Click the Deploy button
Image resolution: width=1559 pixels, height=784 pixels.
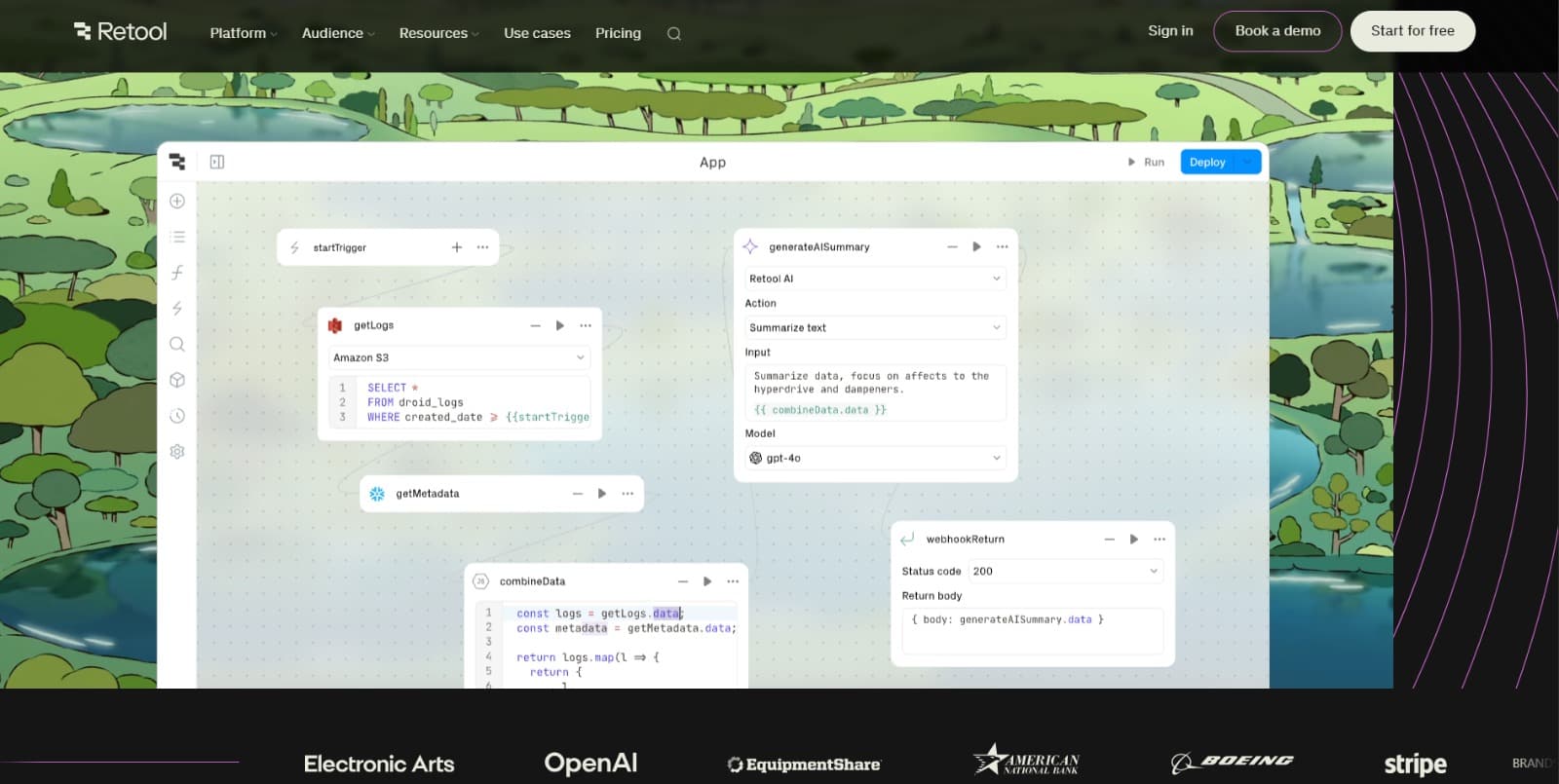(x=1208, y=162)
